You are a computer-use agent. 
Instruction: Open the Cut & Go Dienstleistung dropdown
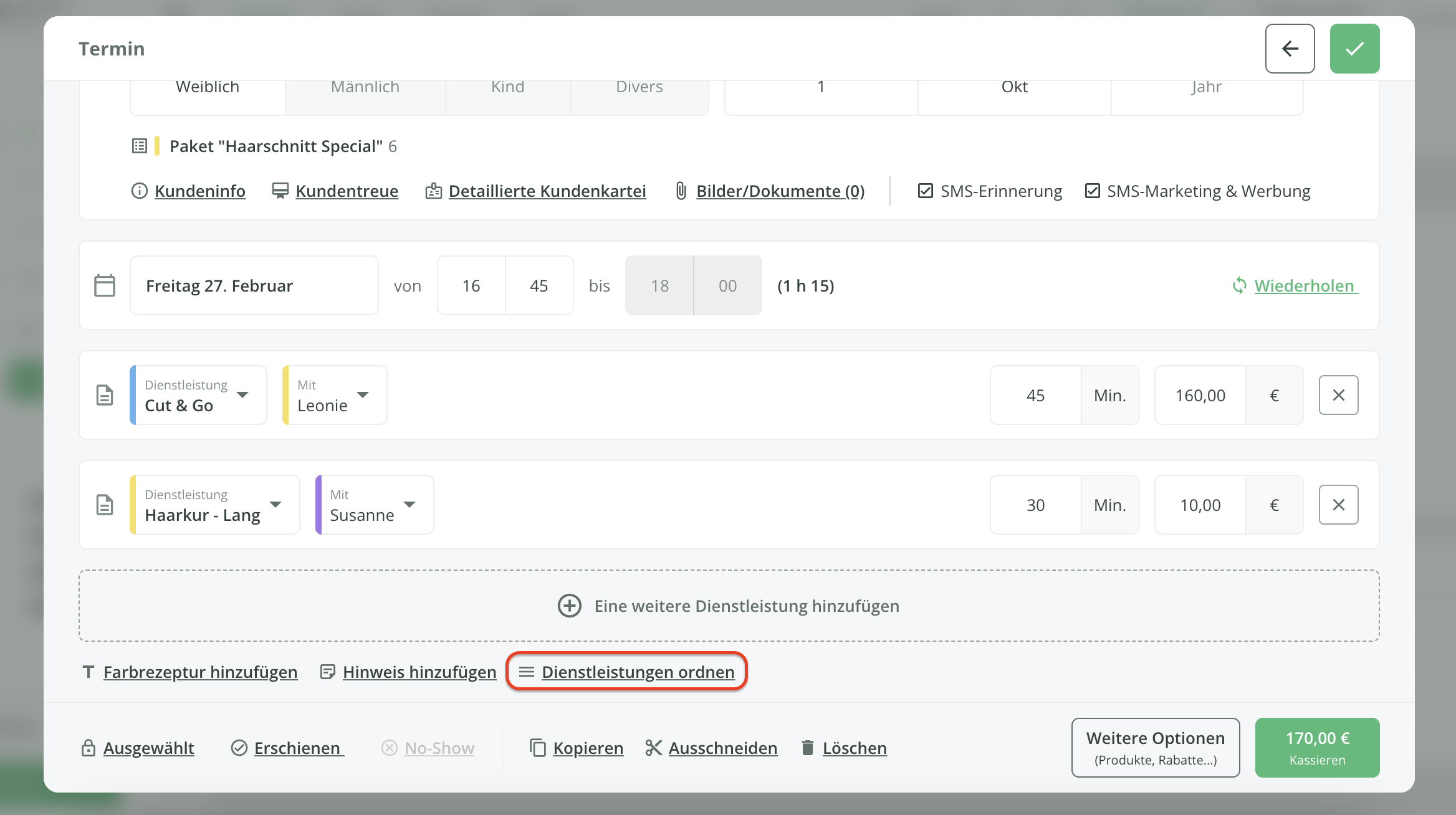coord(198,395)
